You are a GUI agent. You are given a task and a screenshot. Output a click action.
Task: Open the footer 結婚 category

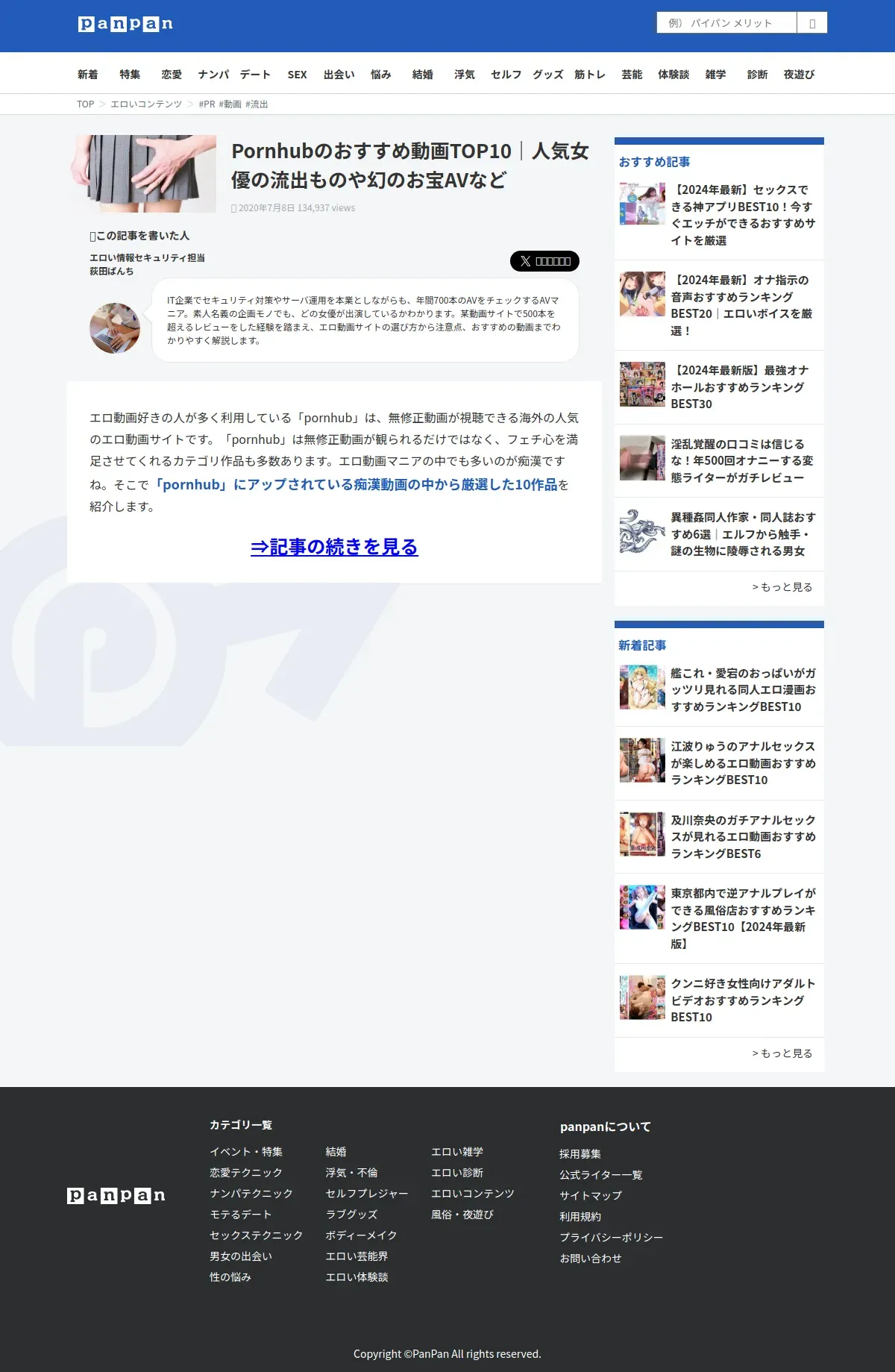[336, 1152]
